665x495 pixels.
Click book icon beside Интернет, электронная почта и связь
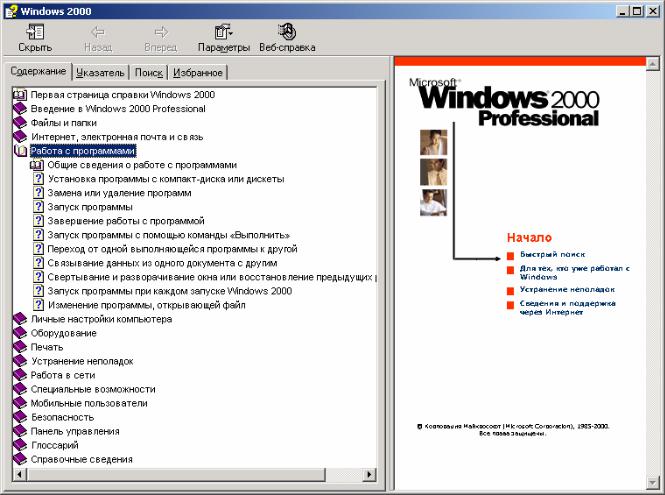[20, 137]
